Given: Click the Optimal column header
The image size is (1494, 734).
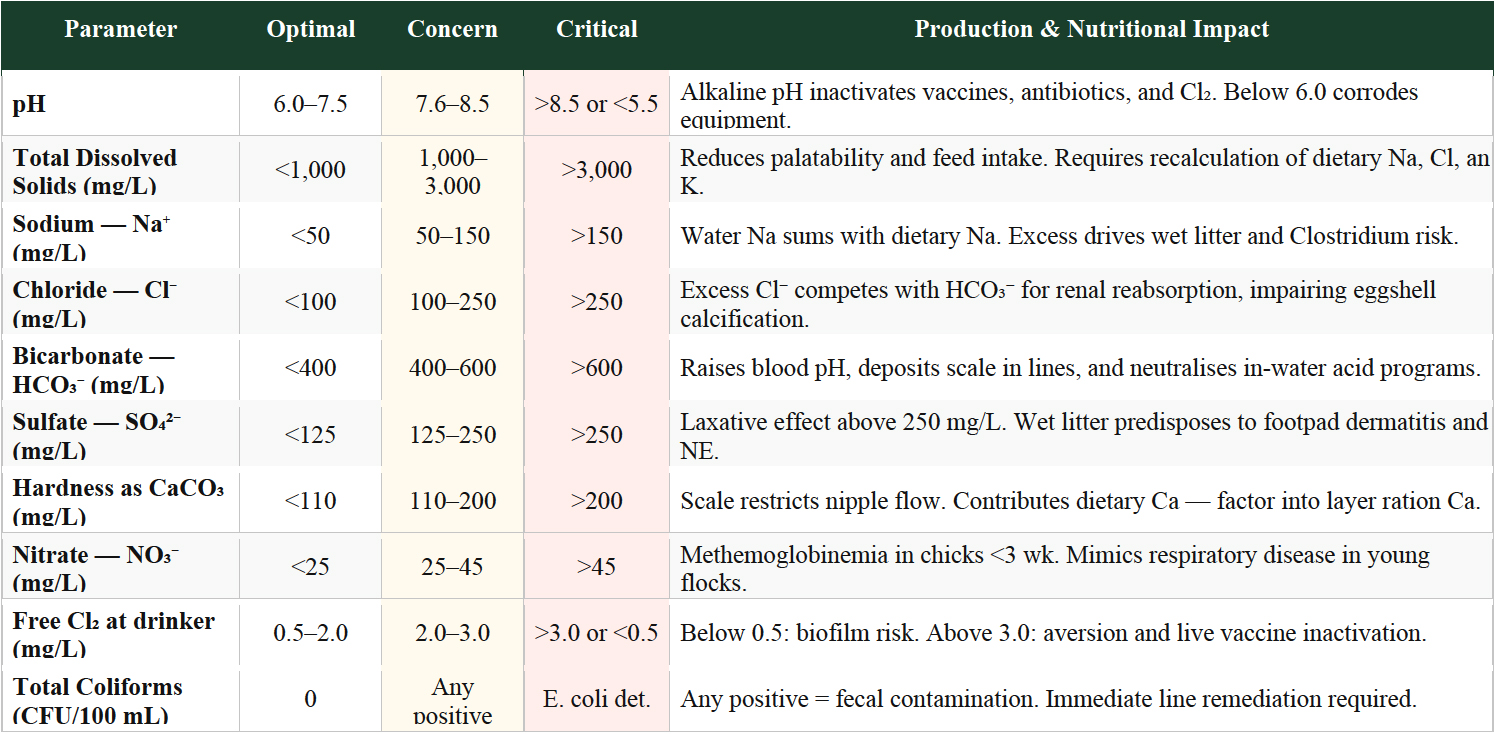Looking at the screenshot, I should [x=311, y=29].
